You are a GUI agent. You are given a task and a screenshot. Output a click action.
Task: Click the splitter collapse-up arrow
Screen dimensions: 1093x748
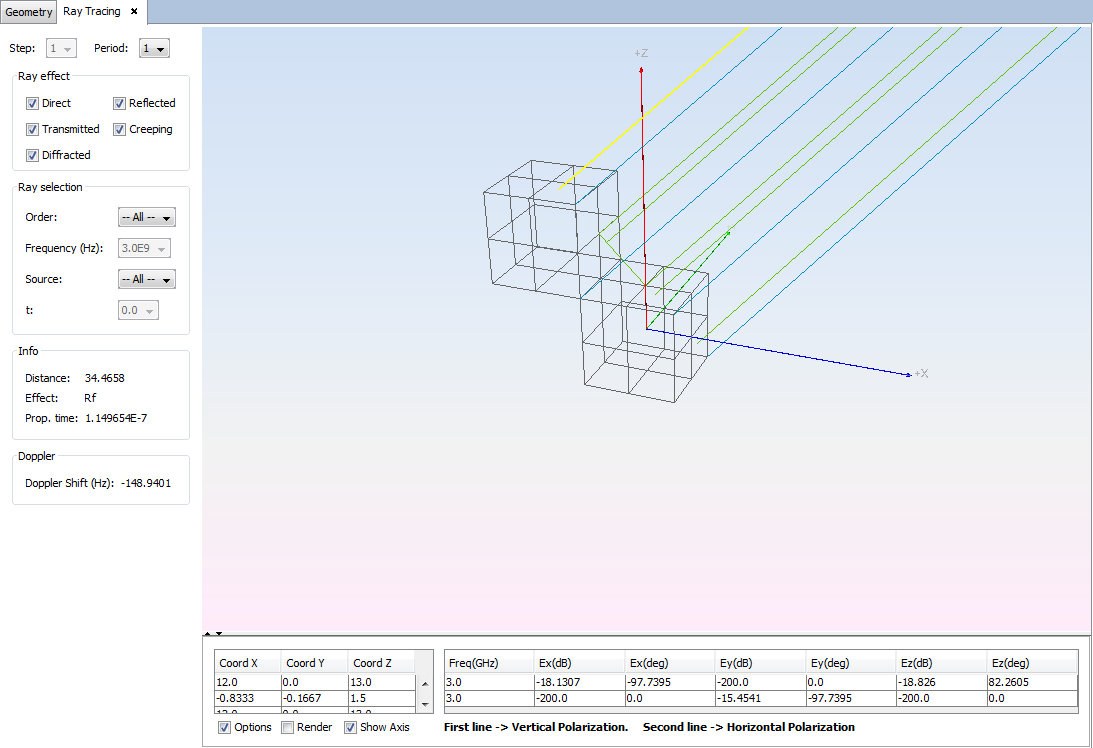207,633
